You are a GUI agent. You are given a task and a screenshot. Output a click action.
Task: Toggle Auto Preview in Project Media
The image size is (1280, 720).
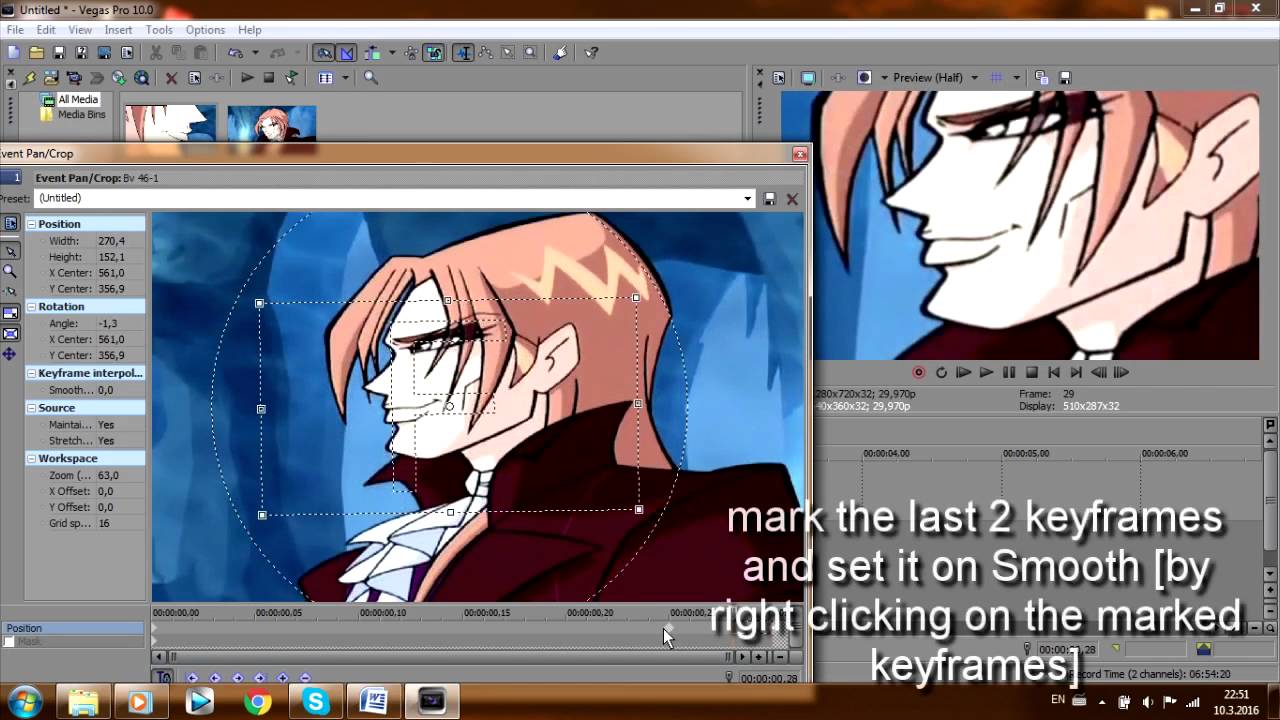tap(292, 77)
